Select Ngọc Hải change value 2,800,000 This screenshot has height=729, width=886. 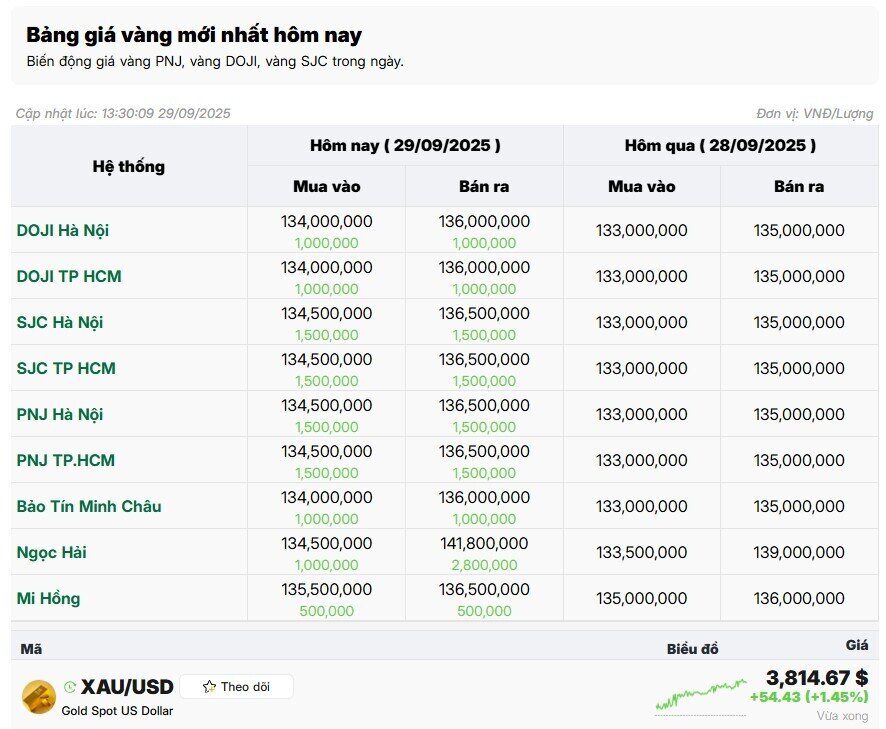point(484,565)
